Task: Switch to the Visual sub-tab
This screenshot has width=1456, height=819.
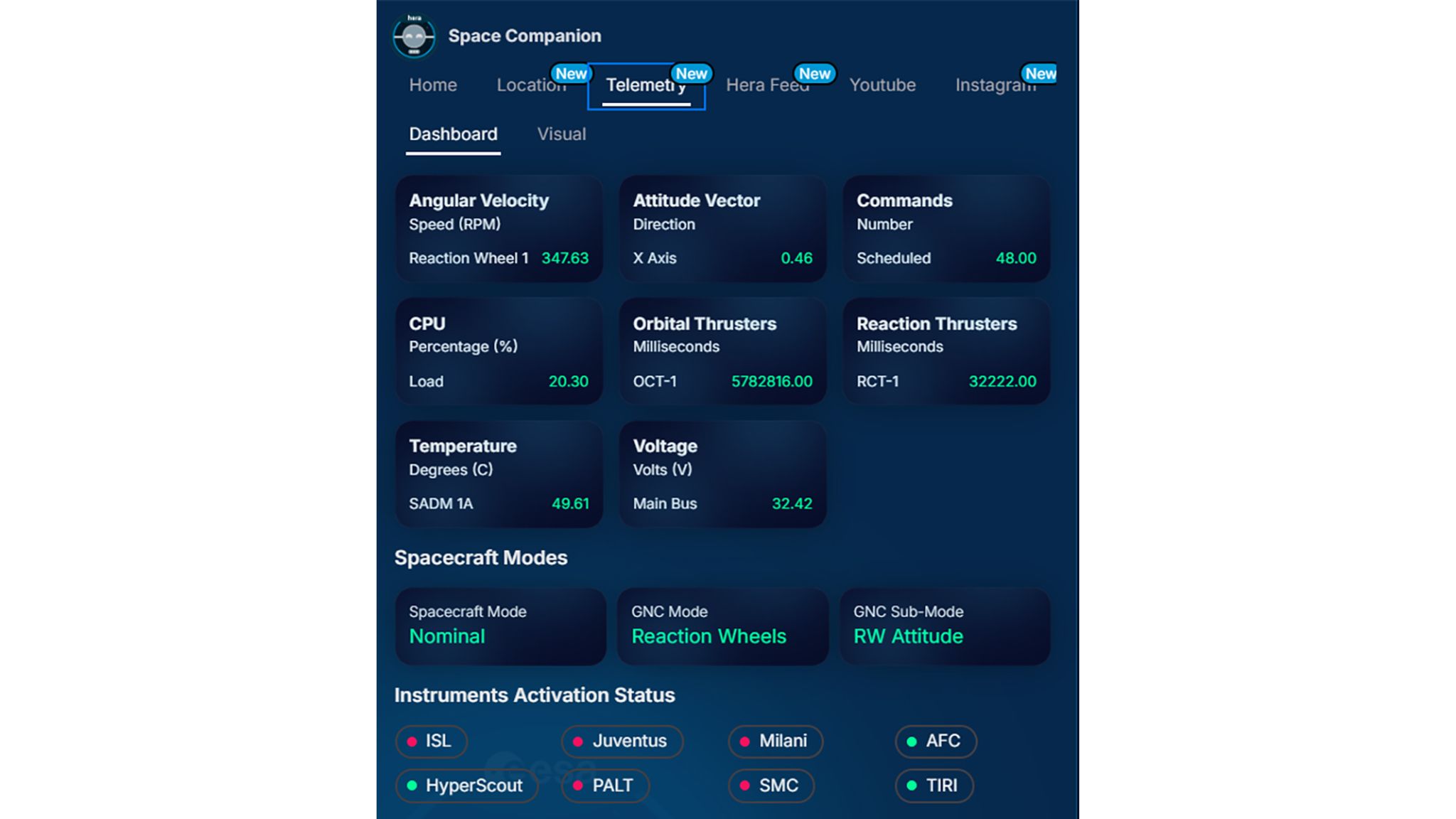Action: click(x=561, y=134)
